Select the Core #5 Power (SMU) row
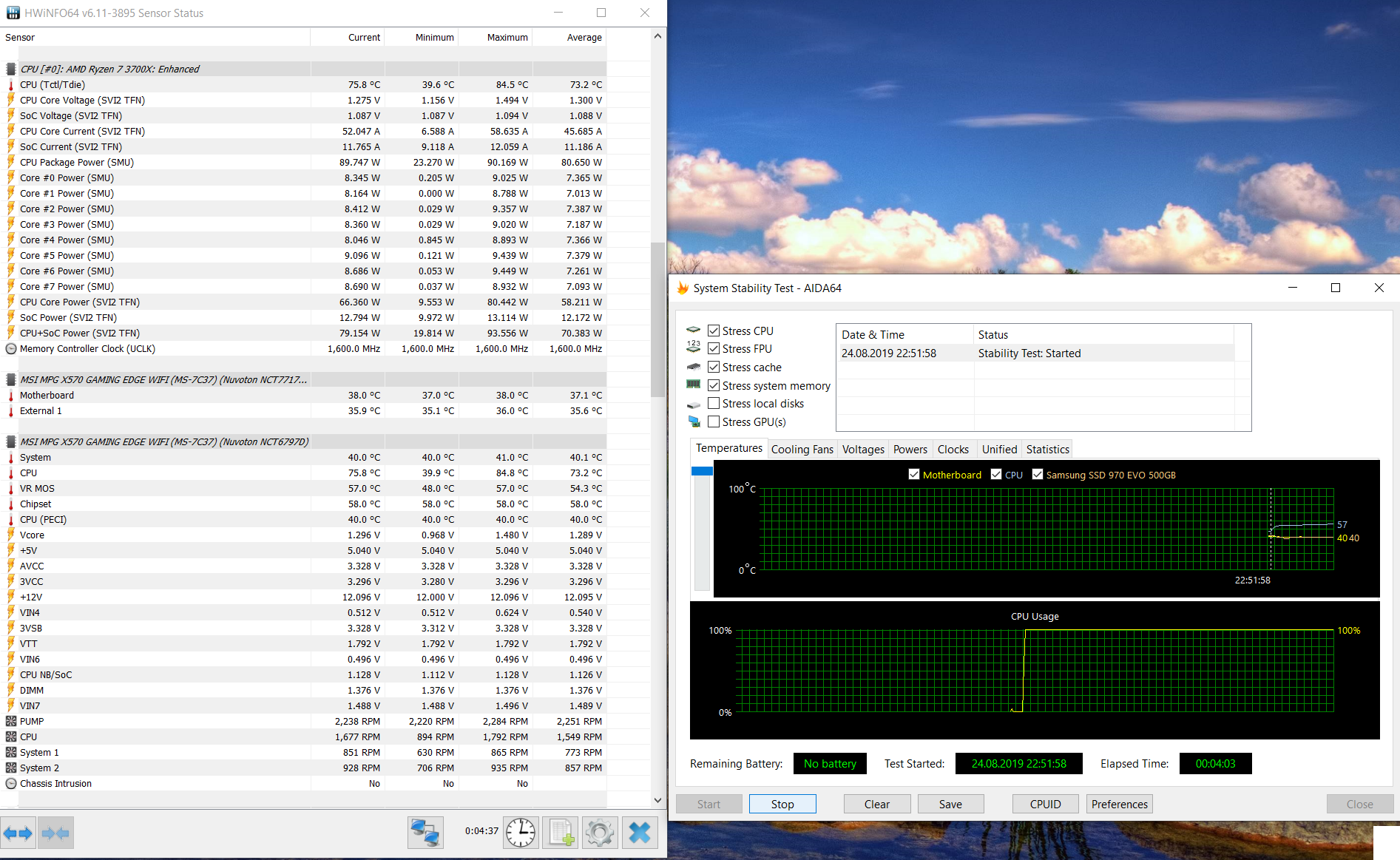The image size is (1400, 860). tap(303, 255)
